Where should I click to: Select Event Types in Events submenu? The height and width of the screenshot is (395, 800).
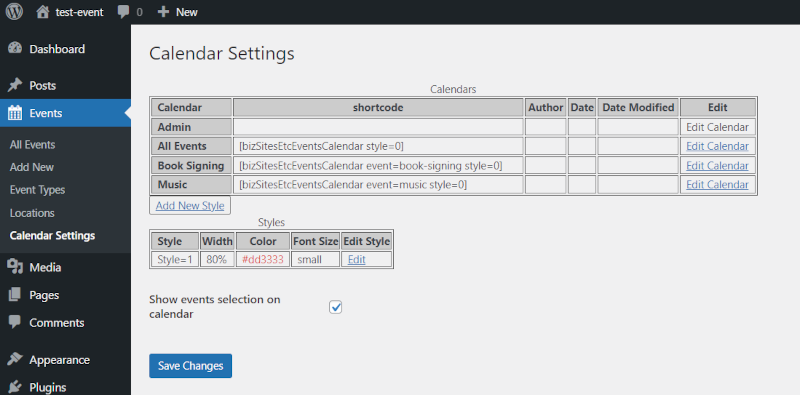(x=37, y=190)
